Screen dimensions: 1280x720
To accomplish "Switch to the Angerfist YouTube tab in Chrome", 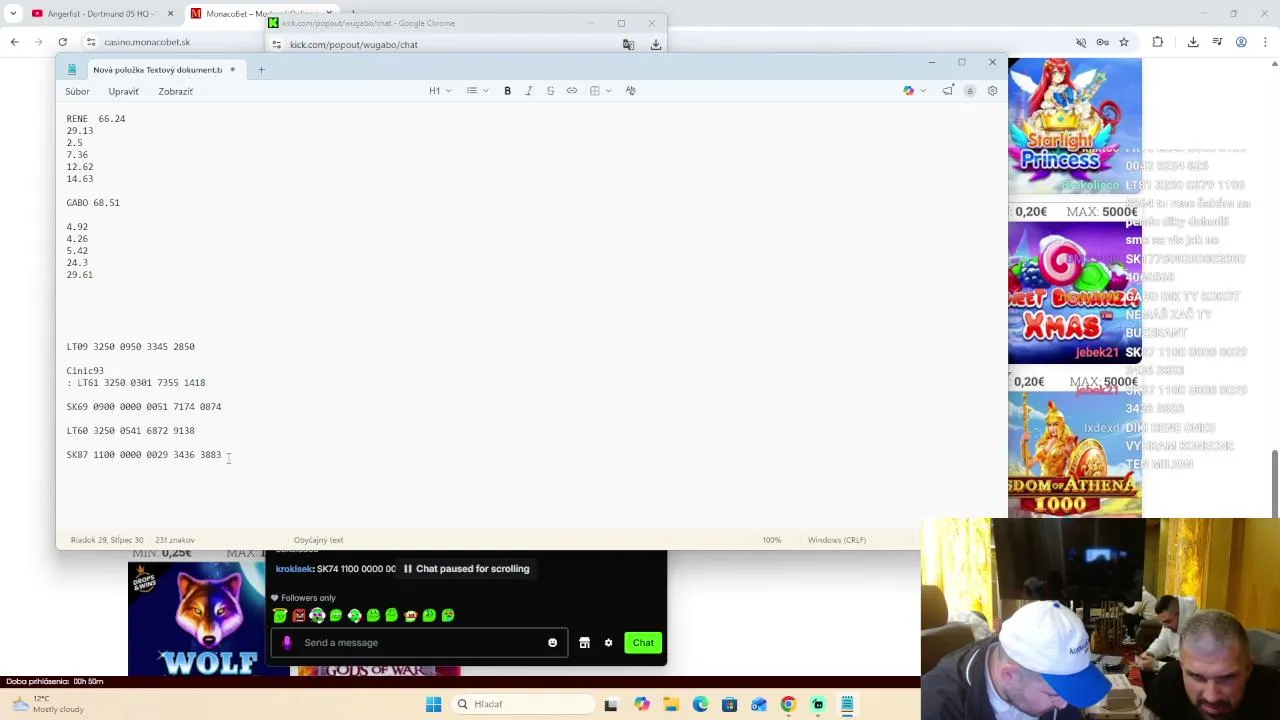I will (x=102, y=14).
